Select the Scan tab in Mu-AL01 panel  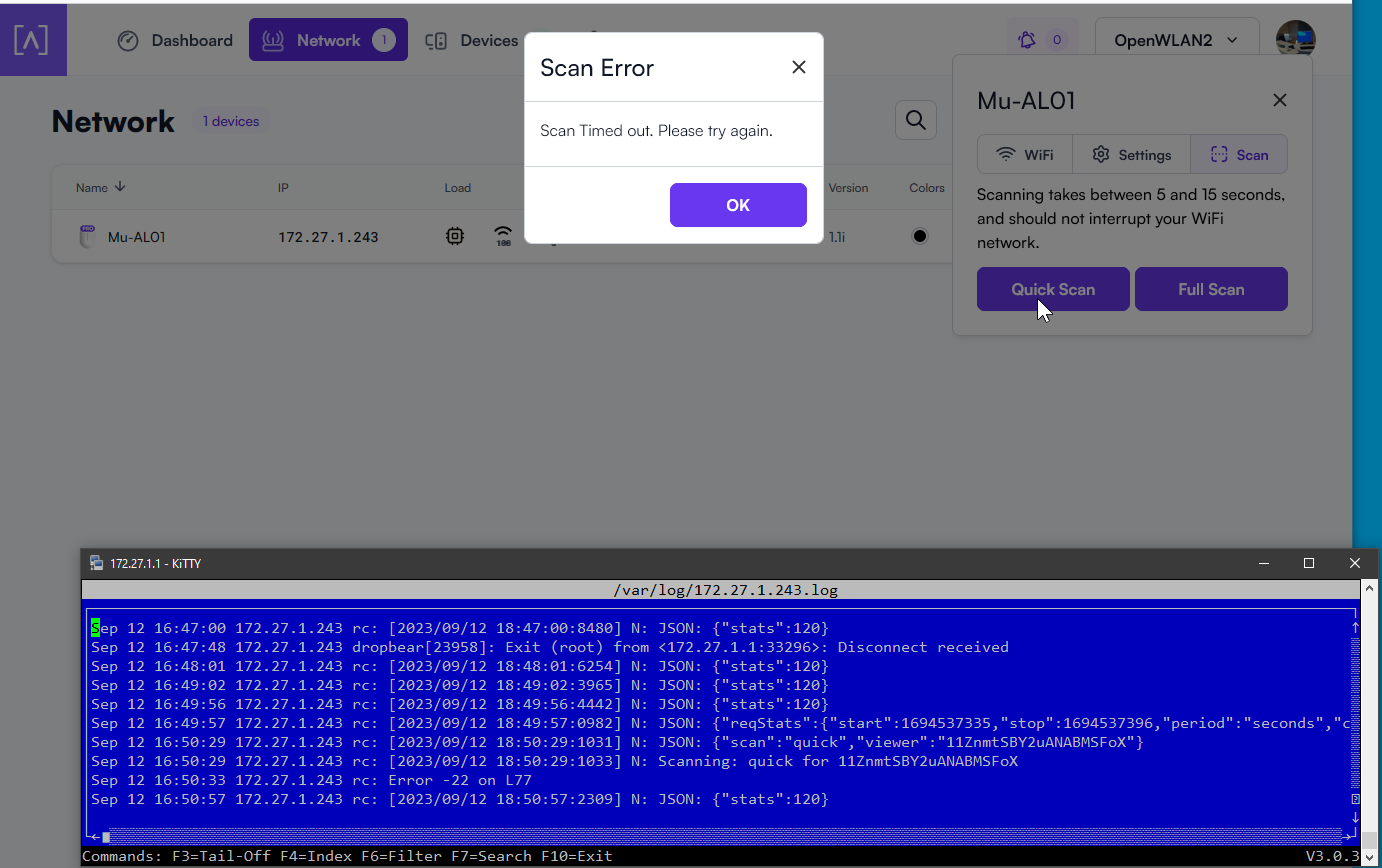pyautogui.click(x=1239, y=155)
